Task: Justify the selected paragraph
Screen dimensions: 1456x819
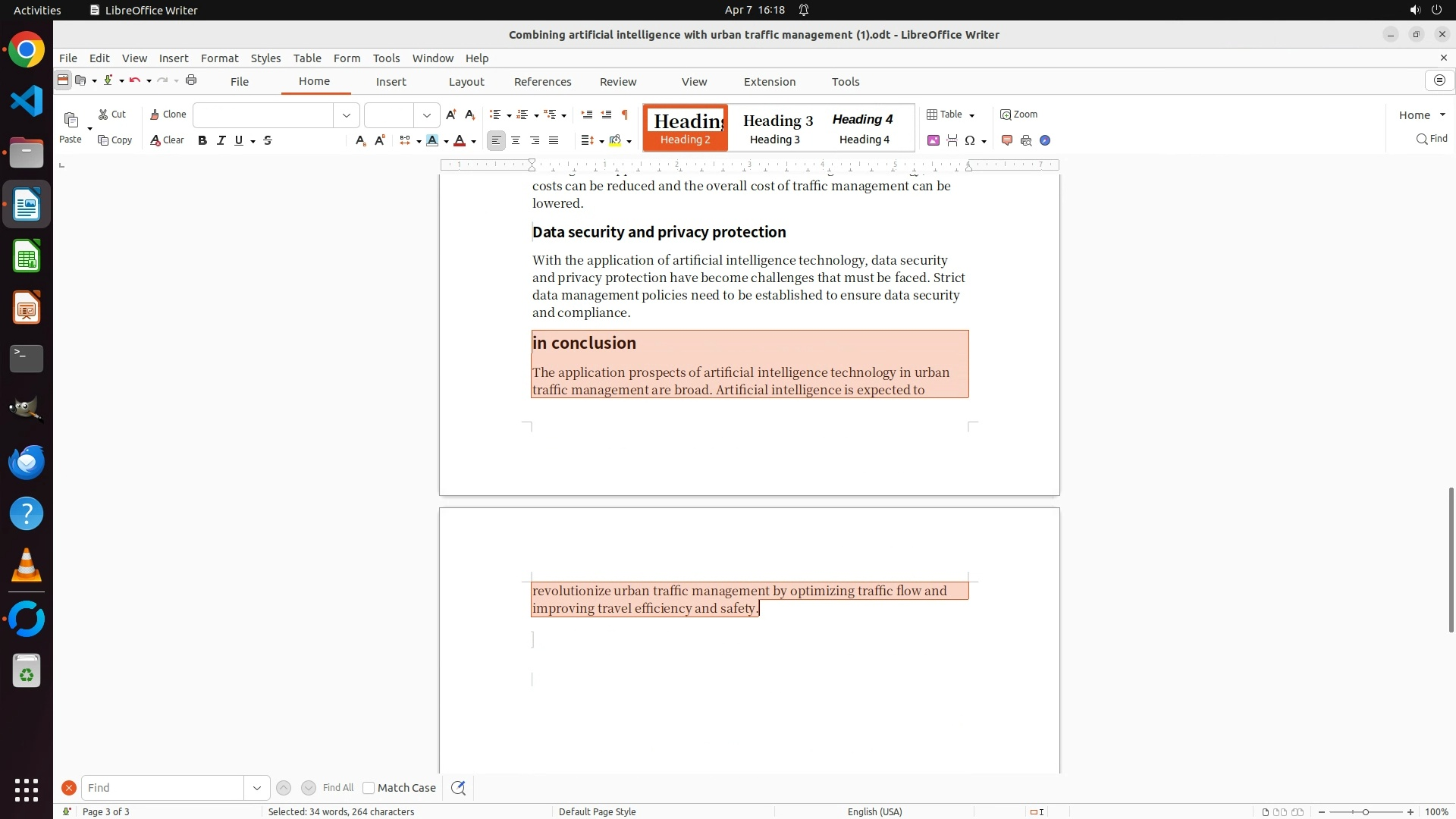Action: tap(554, 140)
